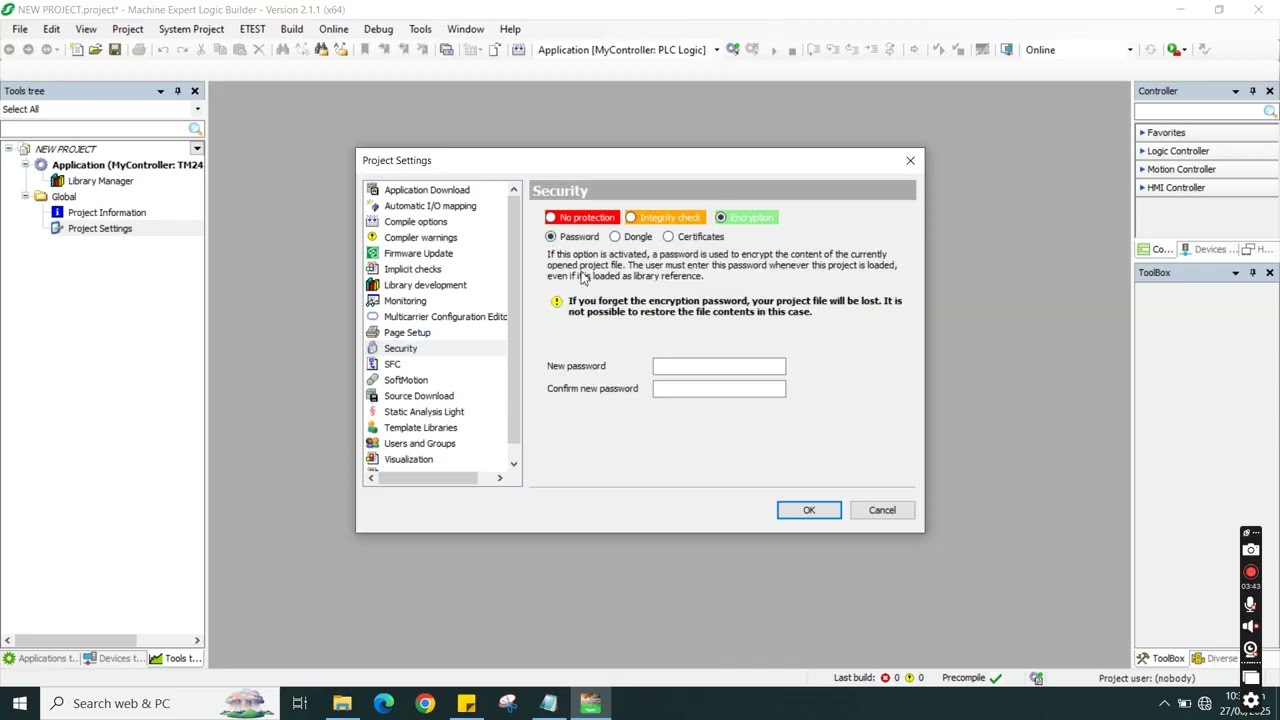This screenshot has height=720, width=1280.
Task: Click the Save Project floppy icon
Action: (115, 50)
